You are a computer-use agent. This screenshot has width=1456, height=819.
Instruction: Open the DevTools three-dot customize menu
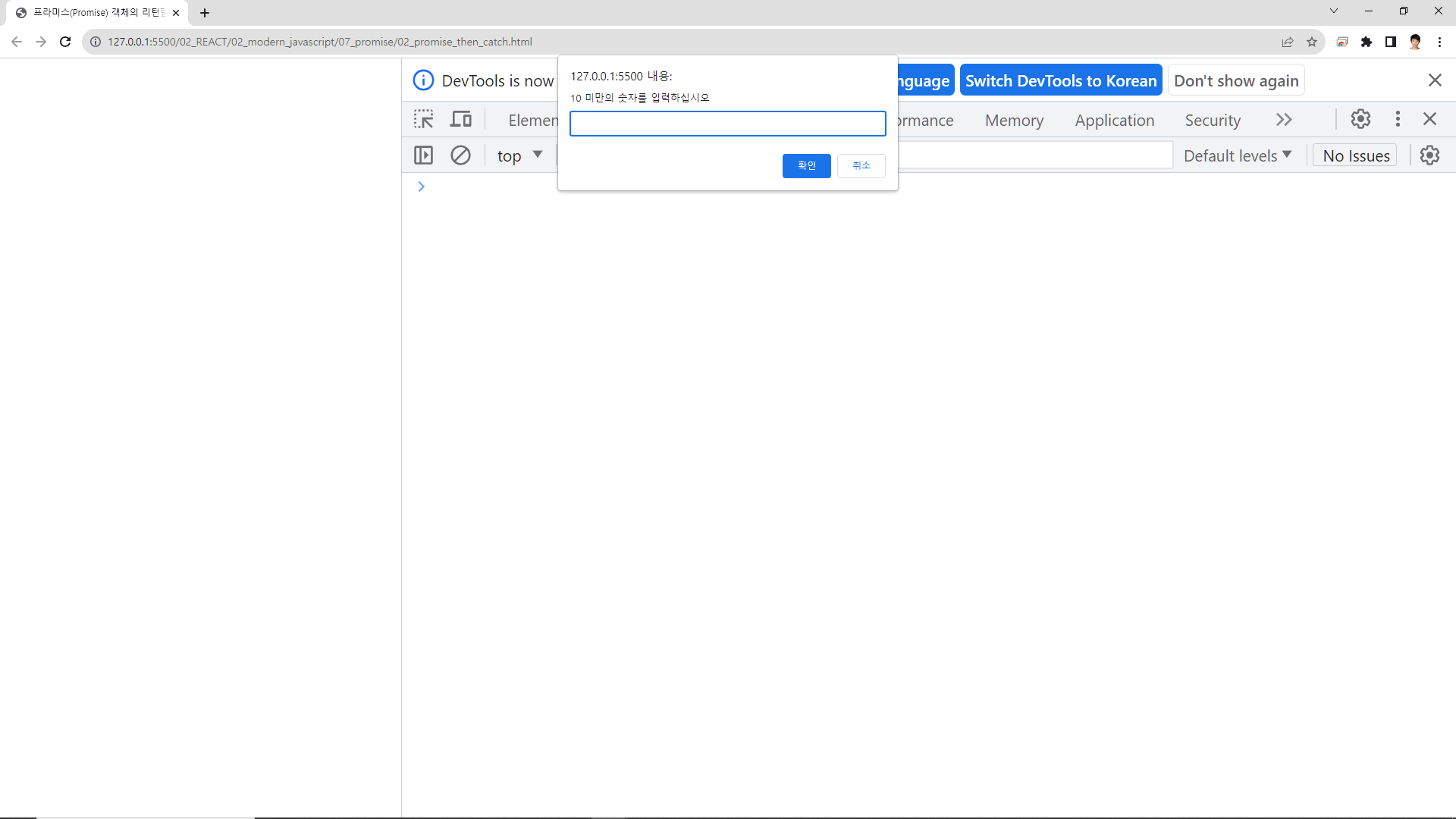(x=1398, y=119)
